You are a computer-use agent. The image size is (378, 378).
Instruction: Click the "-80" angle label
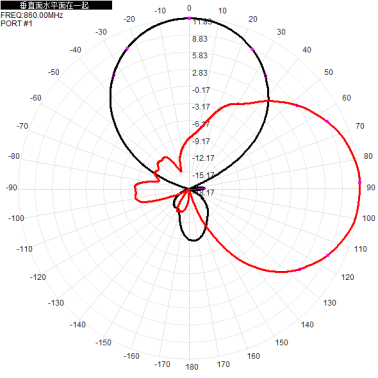click(14, 156)
